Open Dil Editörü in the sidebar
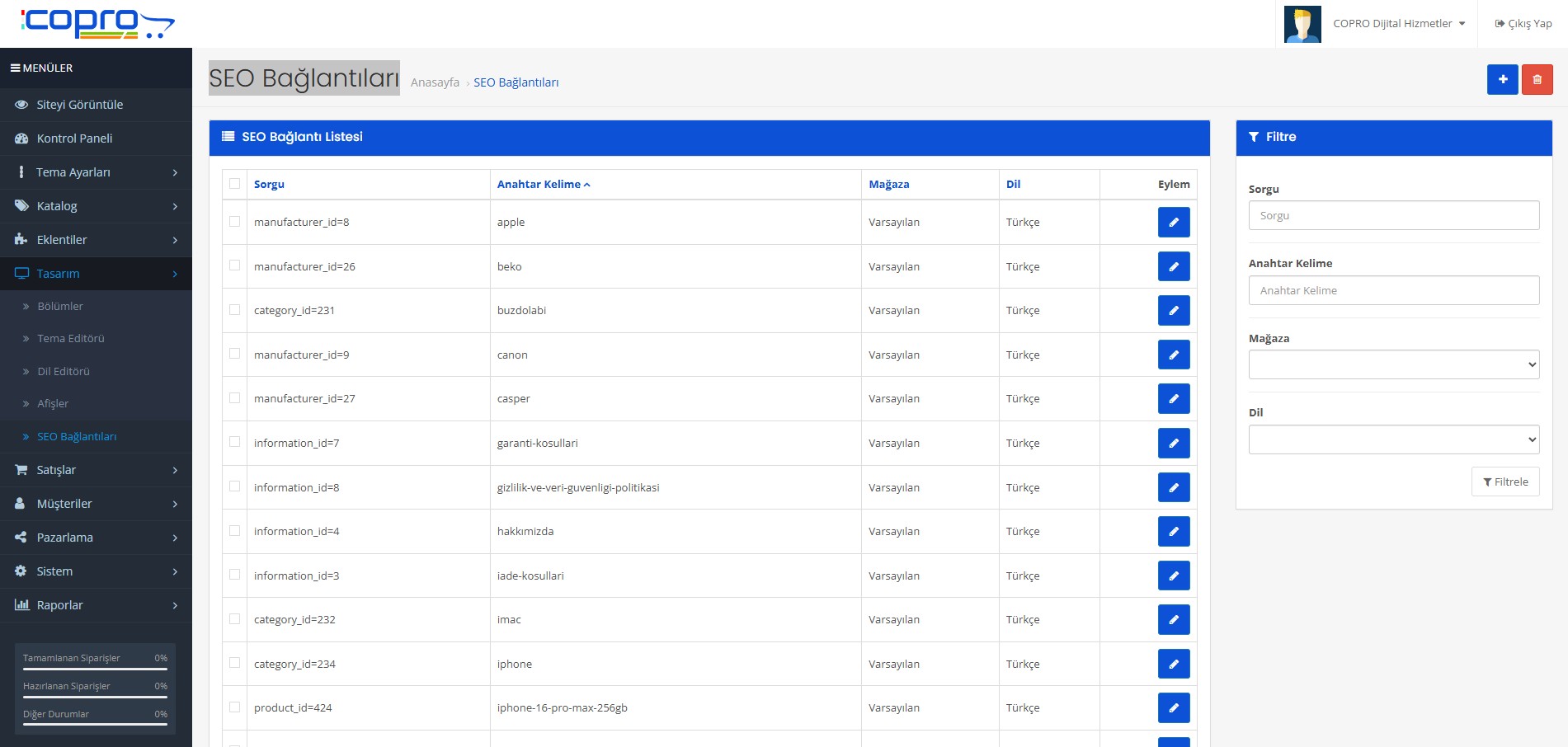Screen dimensions: 1568x747 pos(64,372)
